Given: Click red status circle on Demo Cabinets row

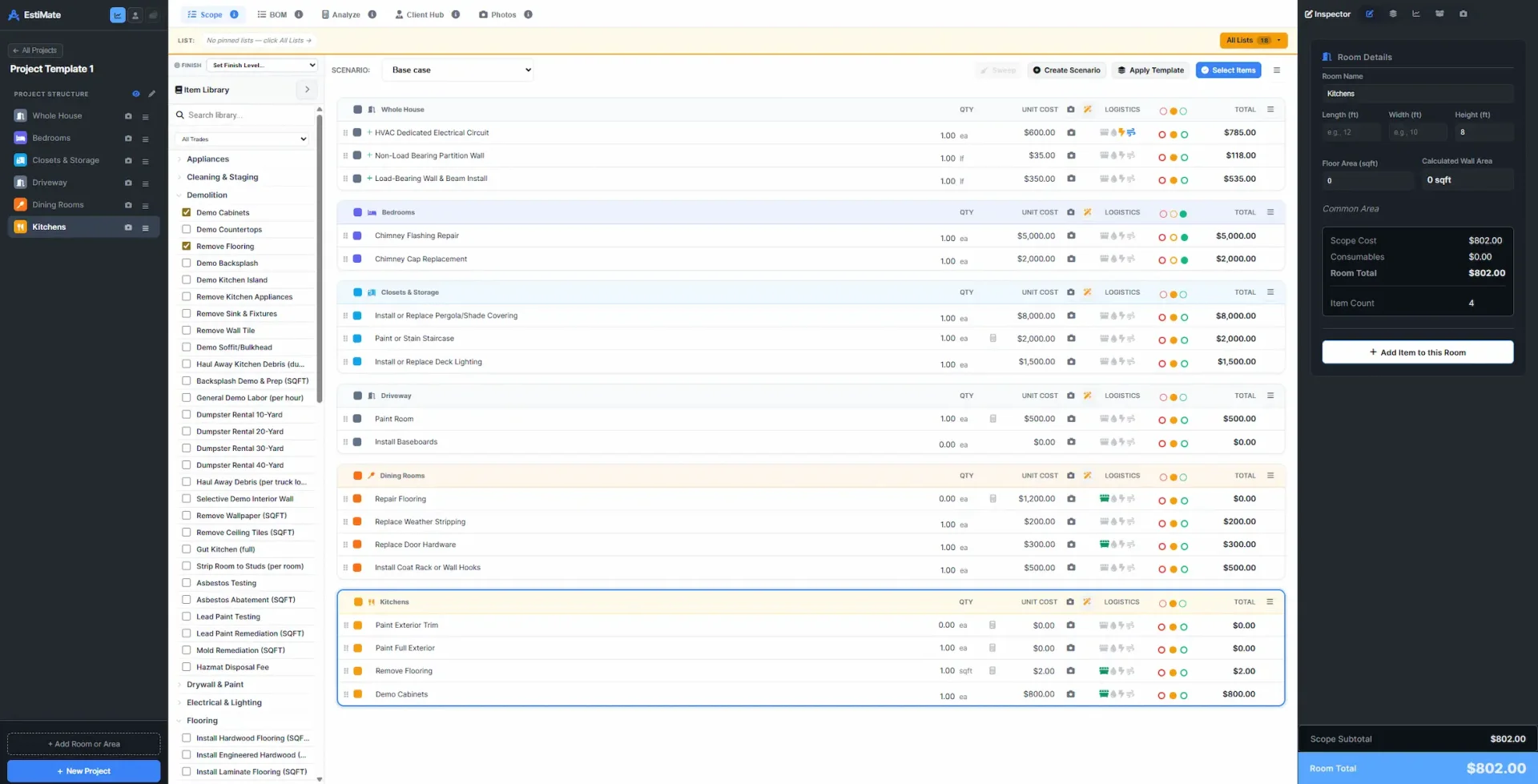Looking at the screenshot, I should (x=1162, y=696).
